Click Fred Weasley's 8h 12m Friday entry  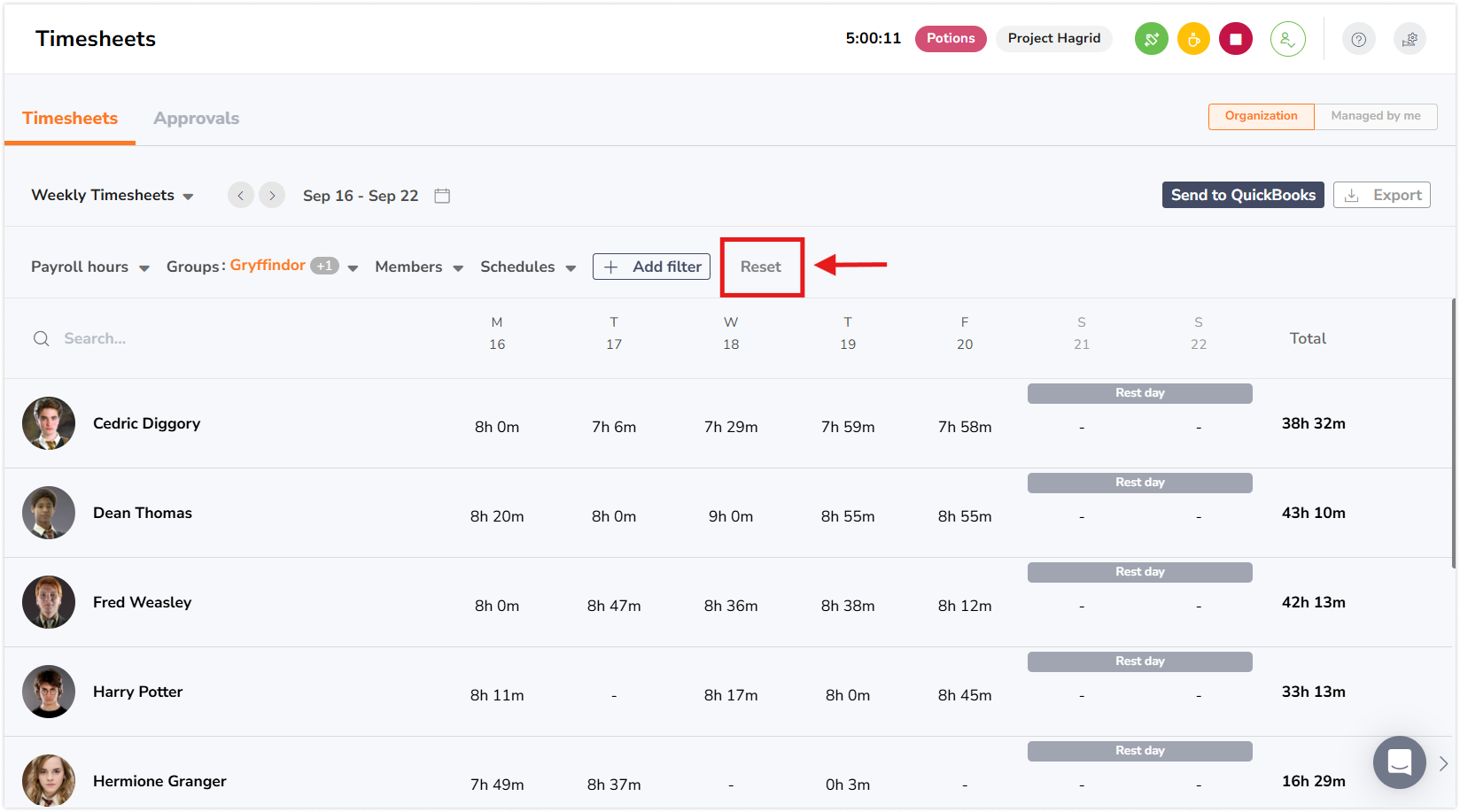tap(965, 606)
